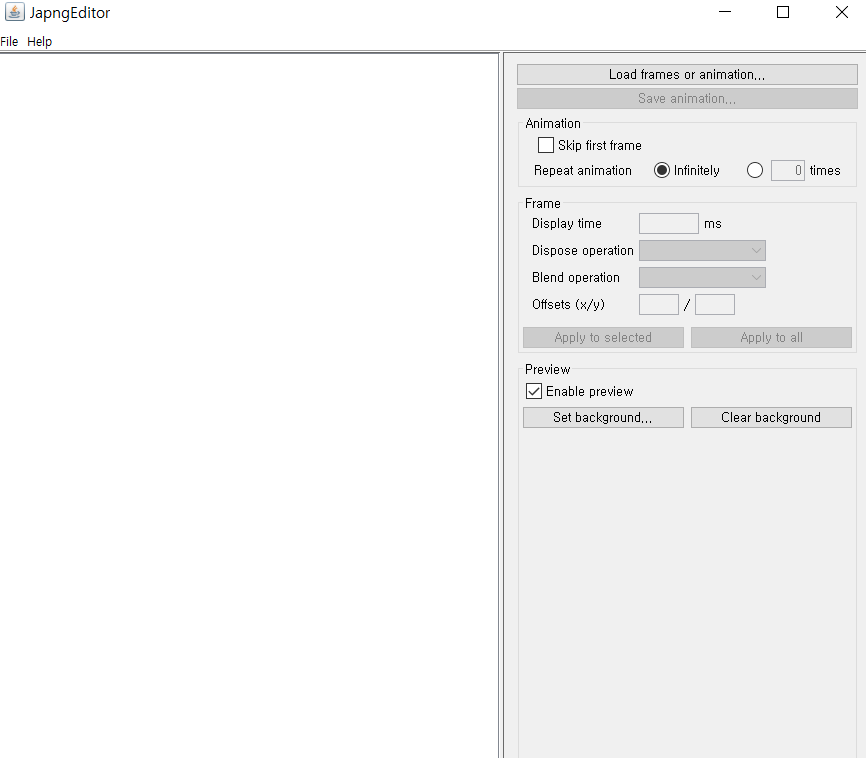Open the Help menu
The width and height of the screenshot is (866, 758).
39,41
